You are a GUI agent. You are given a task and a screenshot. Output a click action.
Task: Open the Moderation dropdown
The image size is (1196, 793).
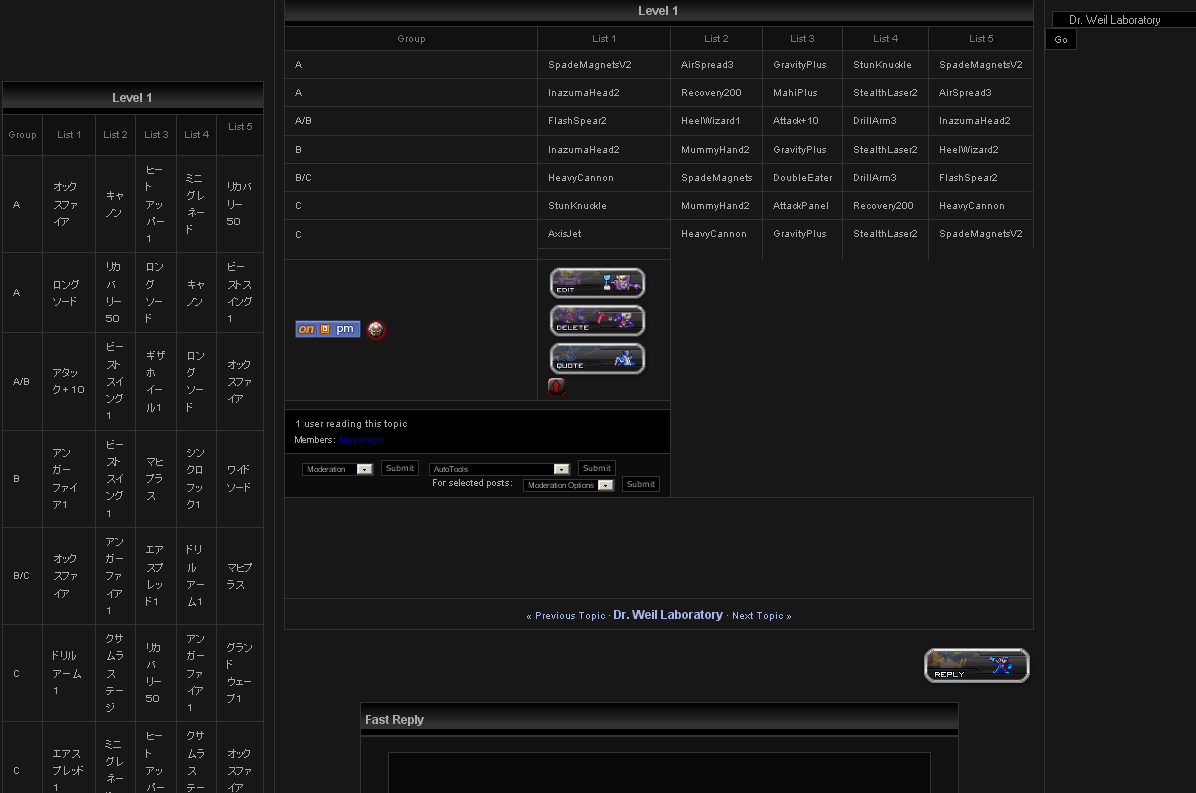pyautogui.click(x=338, y=469)
